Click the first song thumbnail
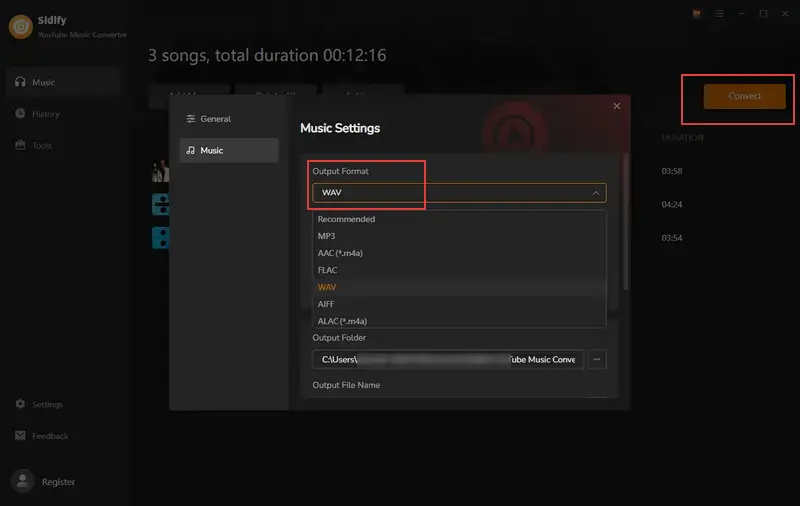Screen dimensions: 800x506 coord(160,171)
